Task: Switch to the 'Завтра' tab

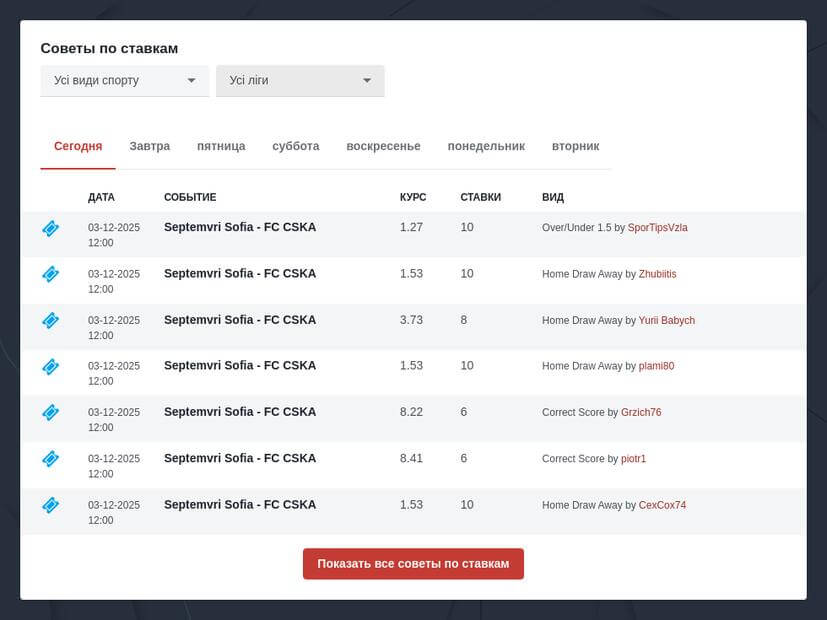Action: click(149, 146)
